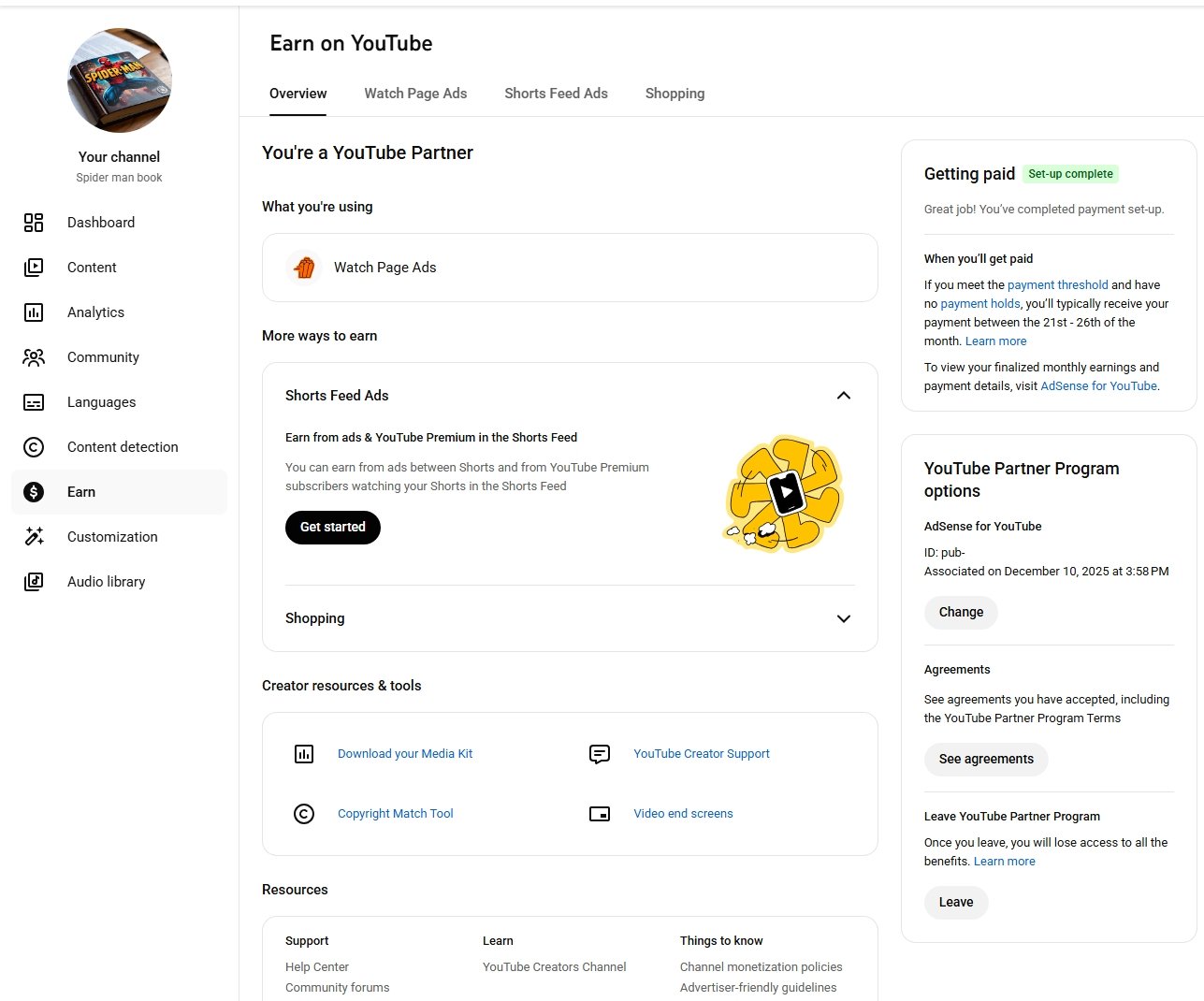Click the Analytics bar chart icon
This screenshot has height=1001, width=1204.
(x=34, y=312)
